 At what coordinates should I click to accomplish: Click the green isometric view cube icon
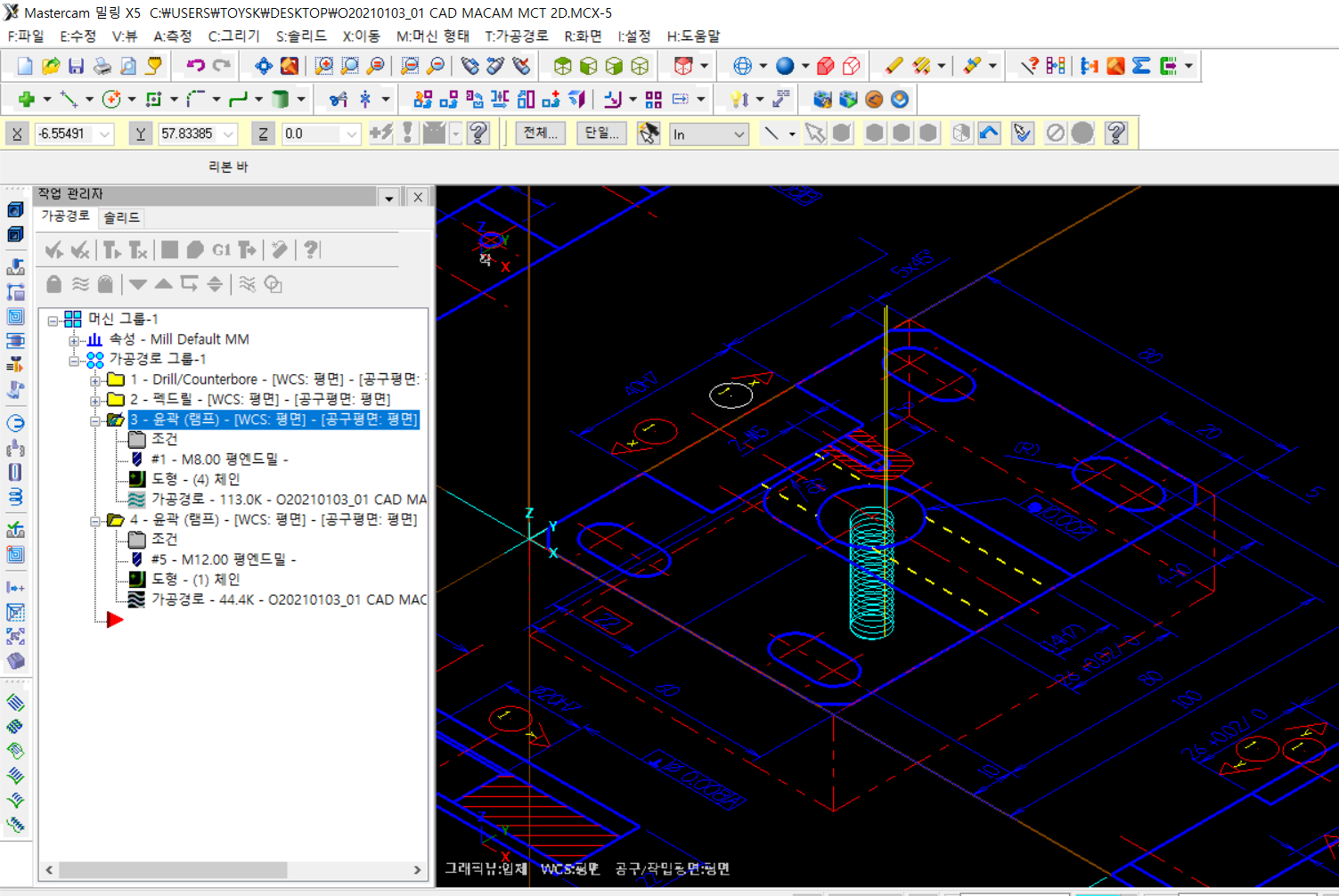click(x=562, y=66)
